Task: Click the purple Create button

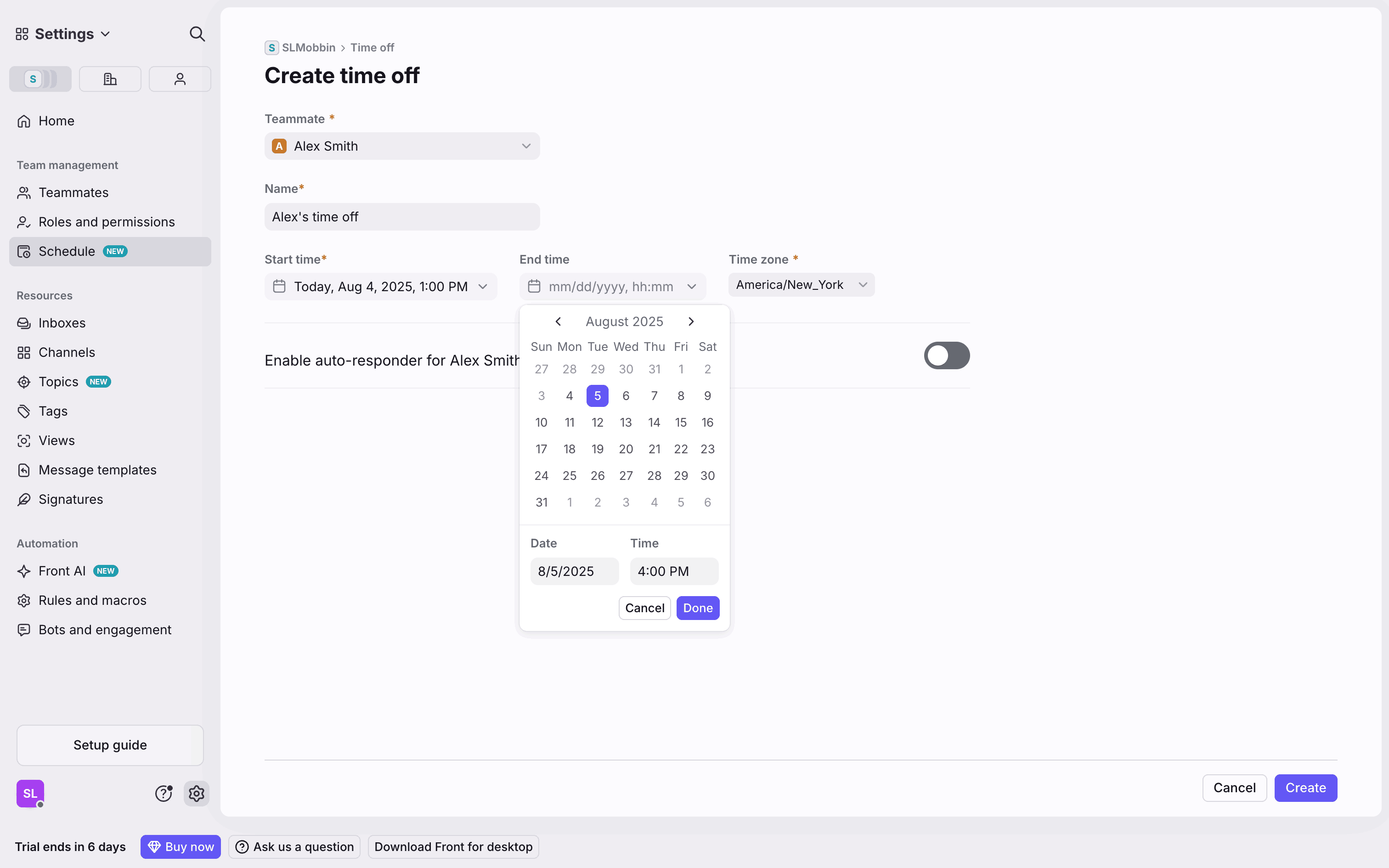Action: 1305,788
